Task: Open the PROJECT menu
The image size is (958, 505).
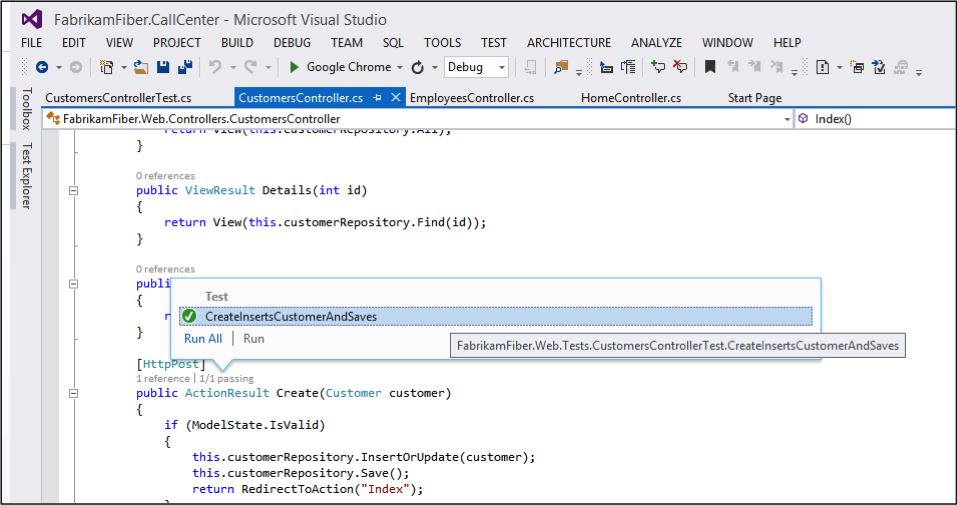Action: [177, 43]
